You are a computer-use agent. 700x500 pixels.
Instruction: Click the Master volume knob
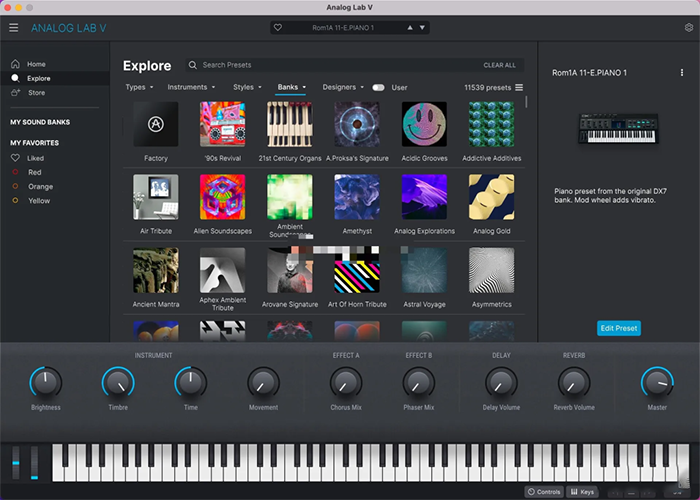pyautogui.click(x=657, y=381)
